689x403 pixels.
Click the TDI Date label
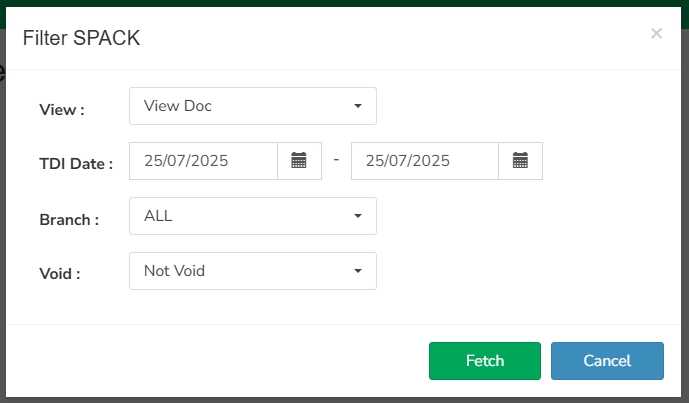[x=76, y=164]
